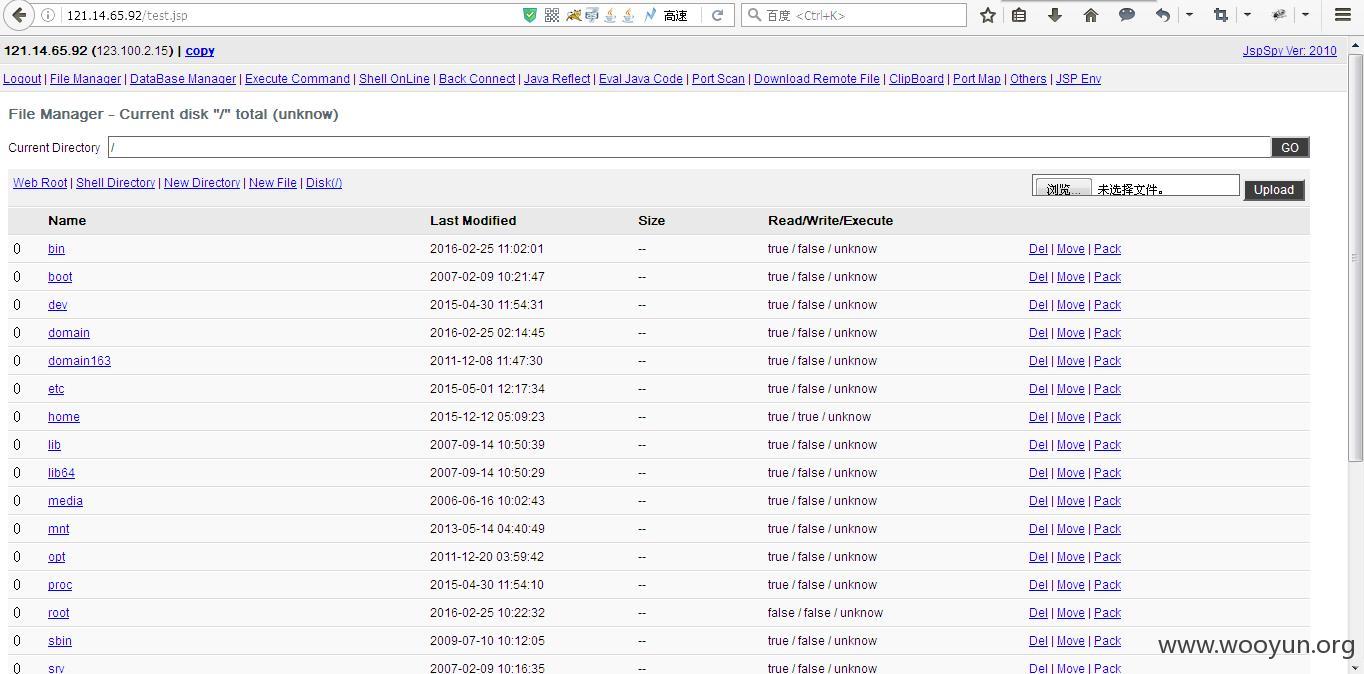1364x674 pixels.
Task: Open the home directory
Action: pos(64,417)
